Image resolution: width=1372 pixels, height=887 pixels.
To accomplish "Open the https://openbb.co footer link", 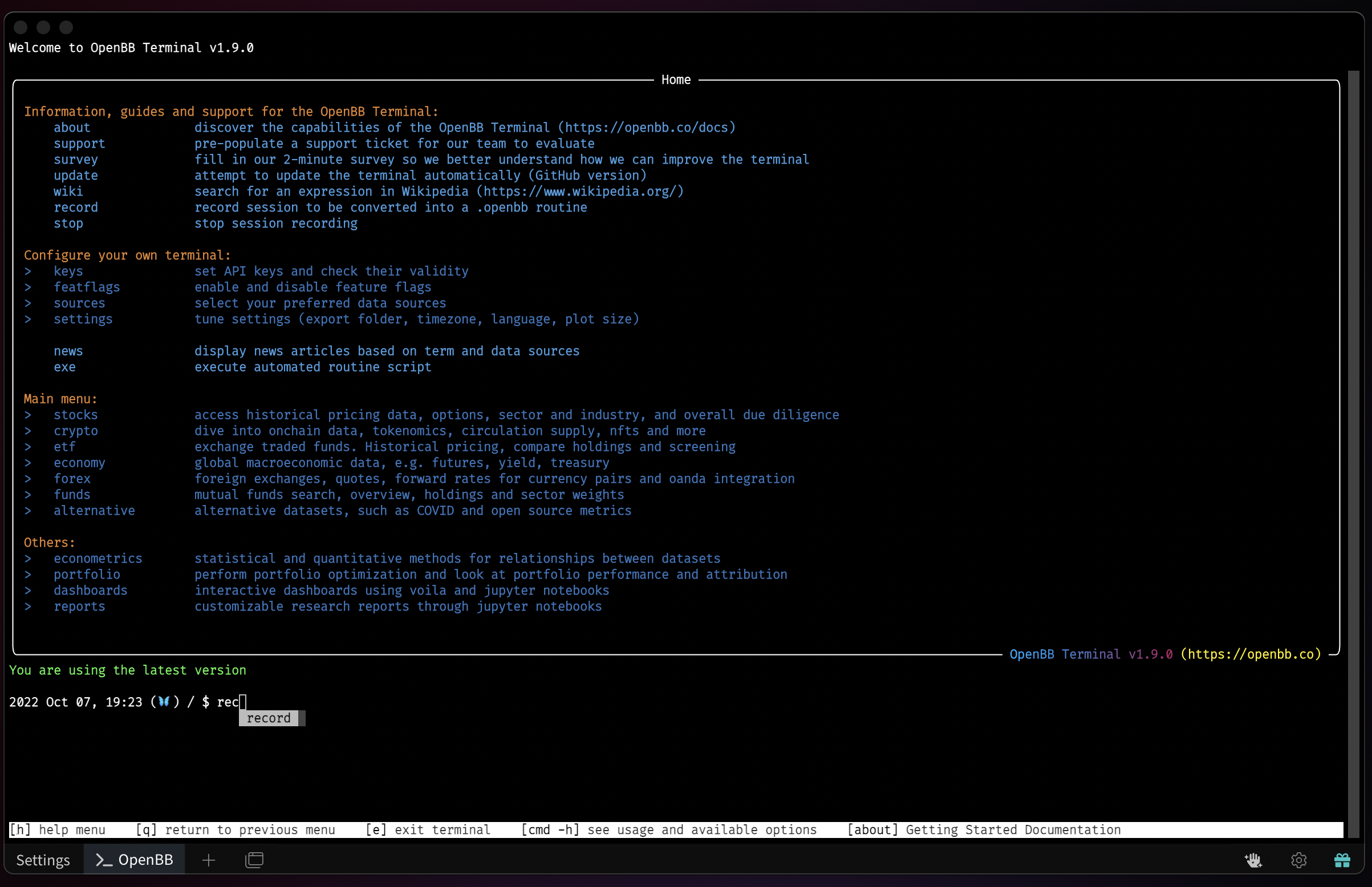I will coord(1251,654).
